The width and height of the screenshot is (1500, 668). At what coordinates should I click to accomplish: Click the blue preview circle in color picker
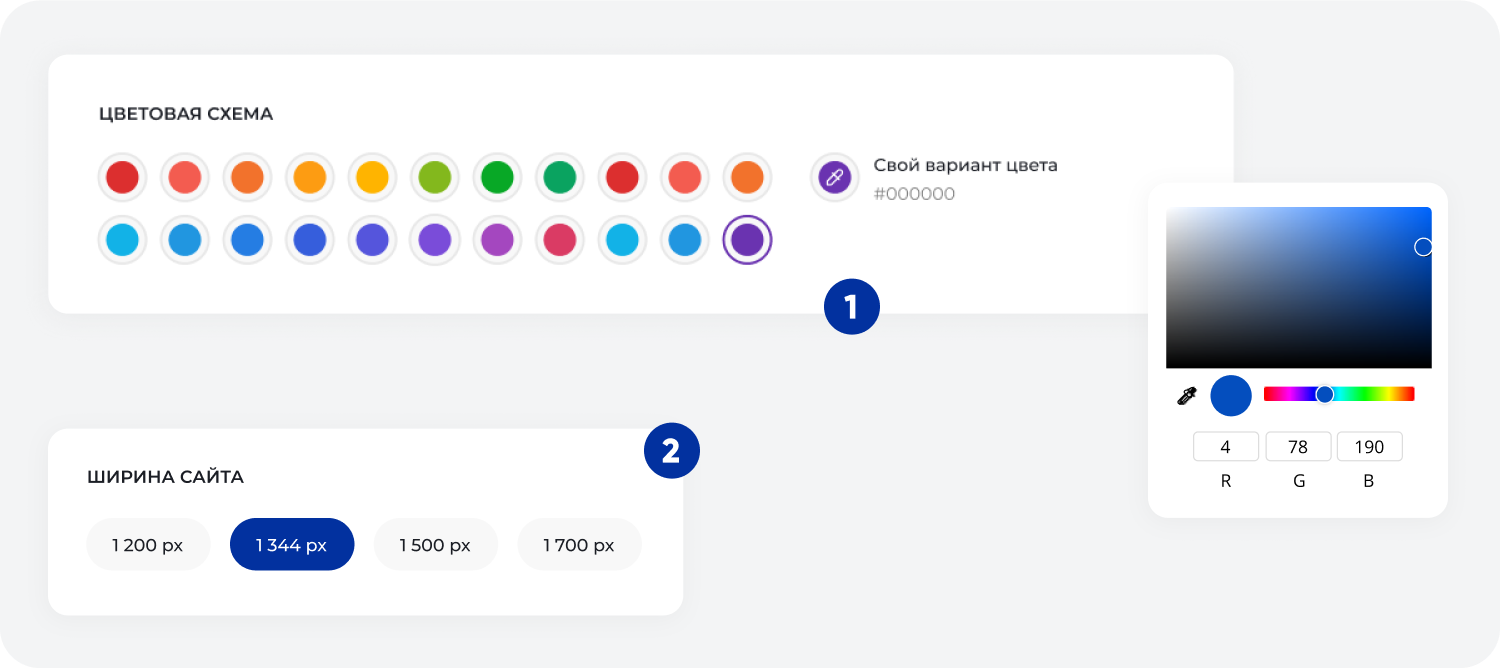pos(1231,396)
